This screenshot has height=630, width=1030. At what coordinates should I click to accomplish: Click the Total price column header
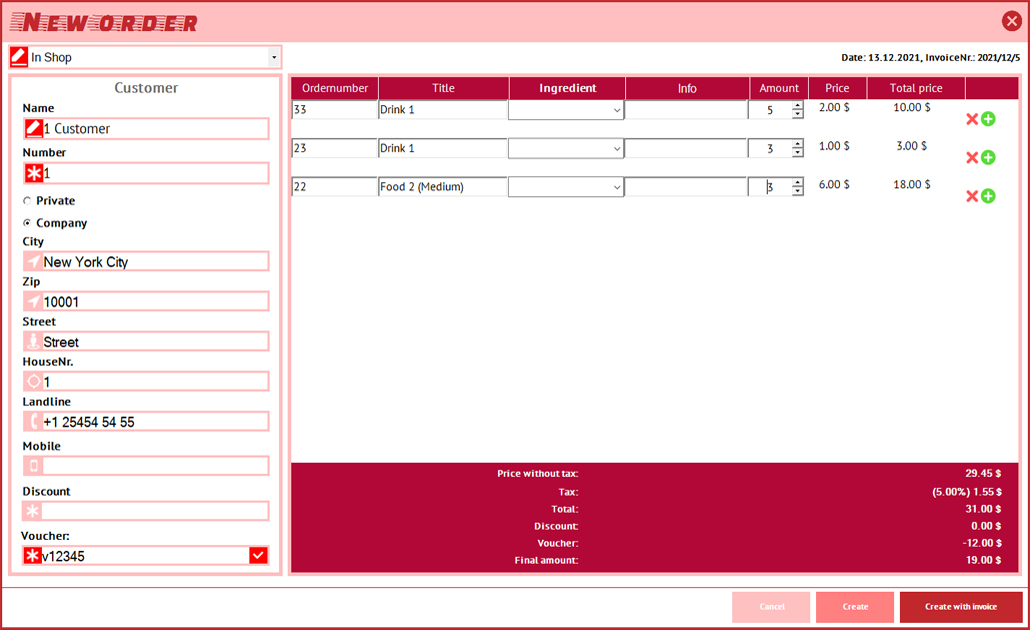915,88
